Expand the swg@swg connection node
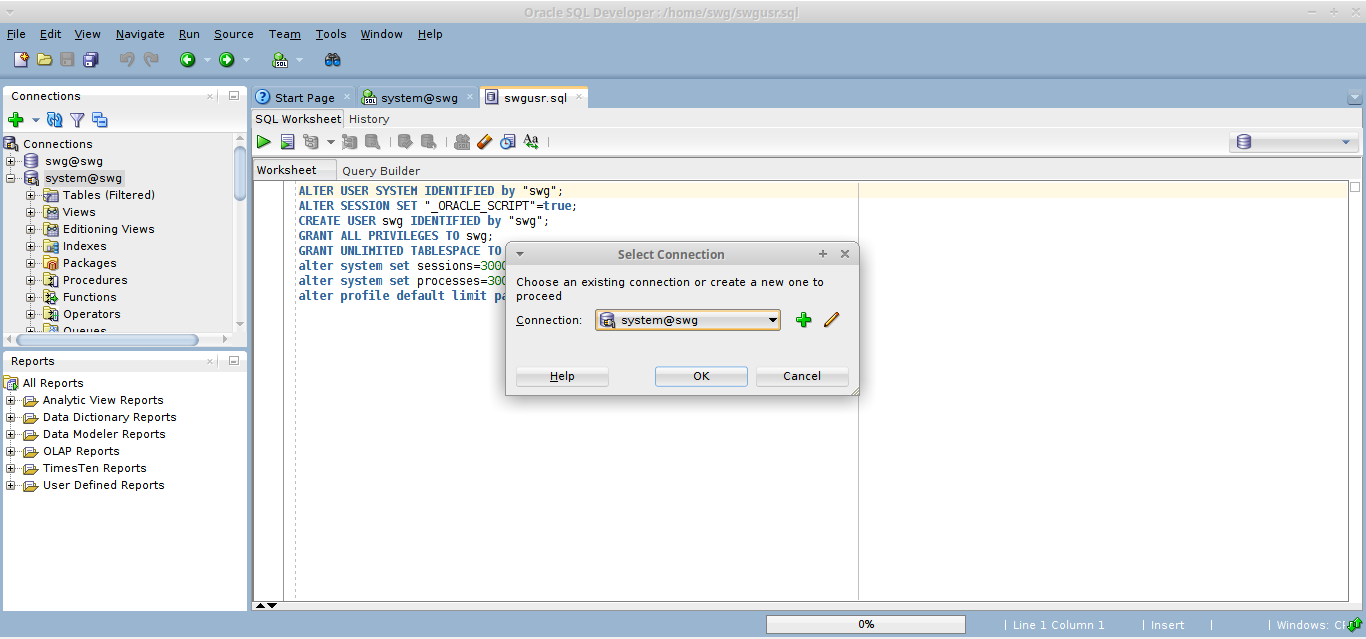The width and height of the screenshot is (1366, 639). click(x=11, y=161)
